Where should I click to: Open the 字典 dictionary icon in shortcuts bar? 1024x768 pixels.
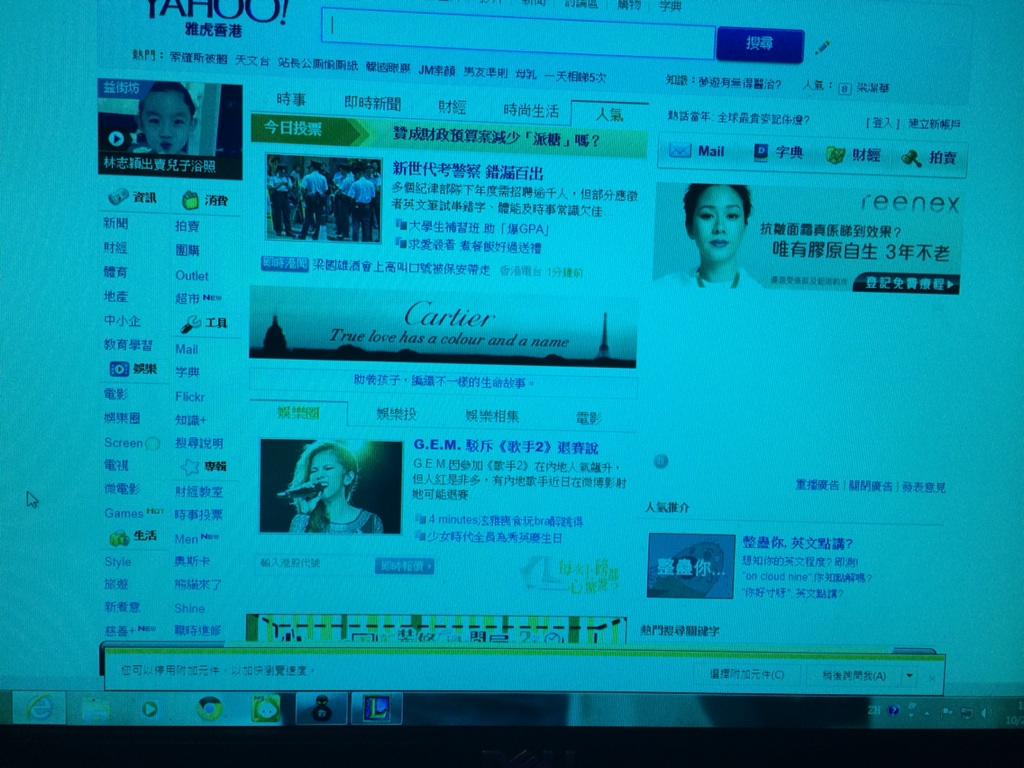coord(761,152)
